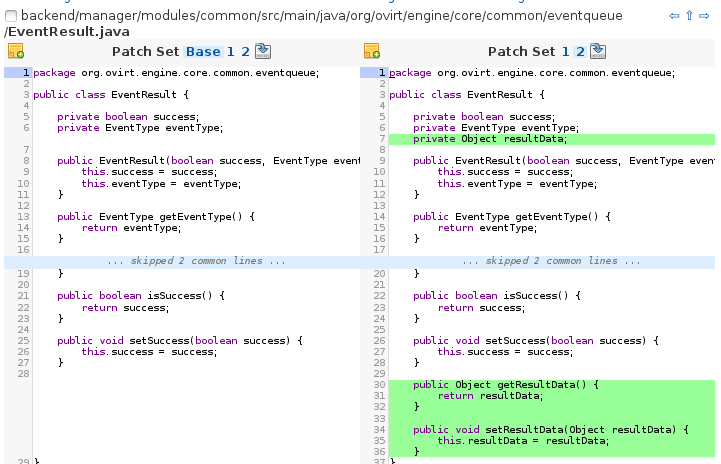Image resolution: width=721 pixels, height=464 pixels.
Task: Select patch set 1 on left side
Action: (x=230, y=52)
